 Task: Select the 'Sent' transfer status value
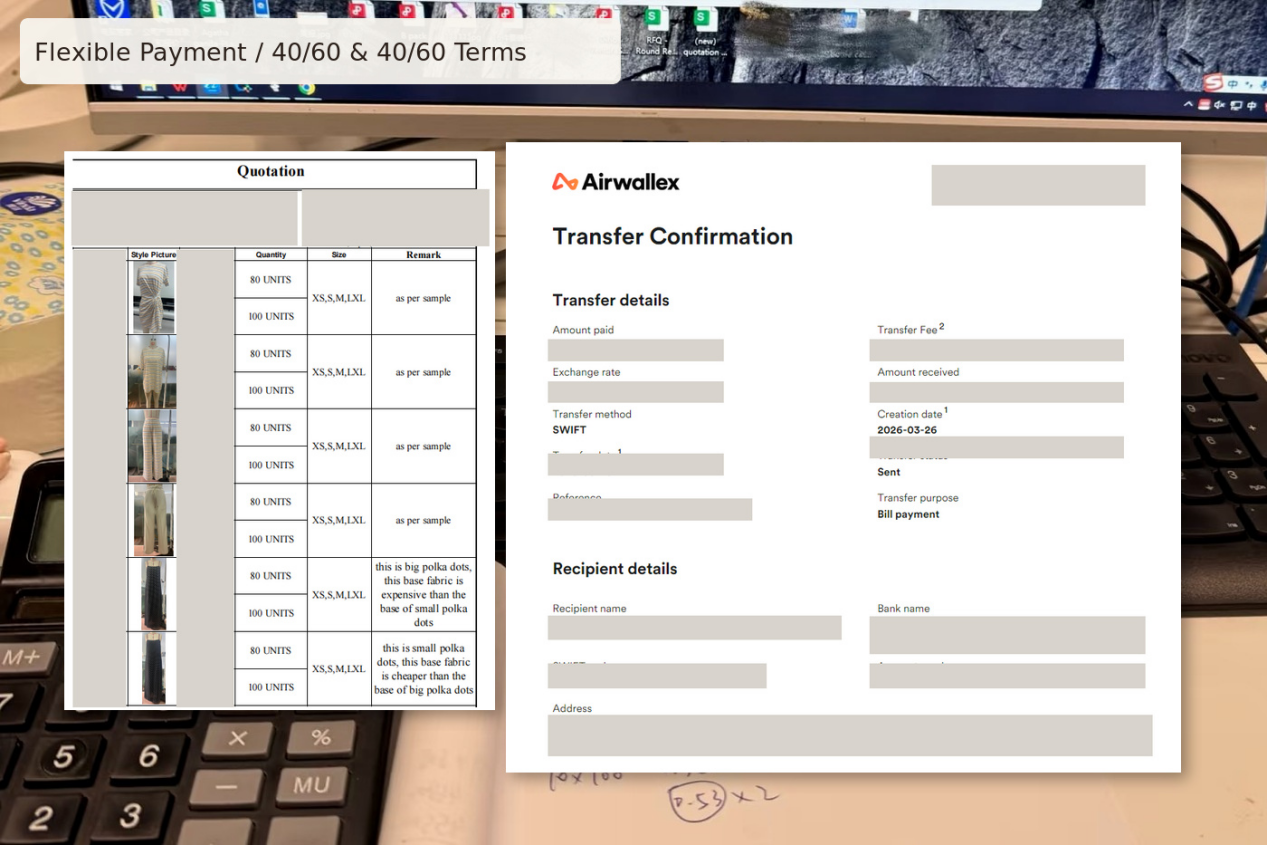889,472
